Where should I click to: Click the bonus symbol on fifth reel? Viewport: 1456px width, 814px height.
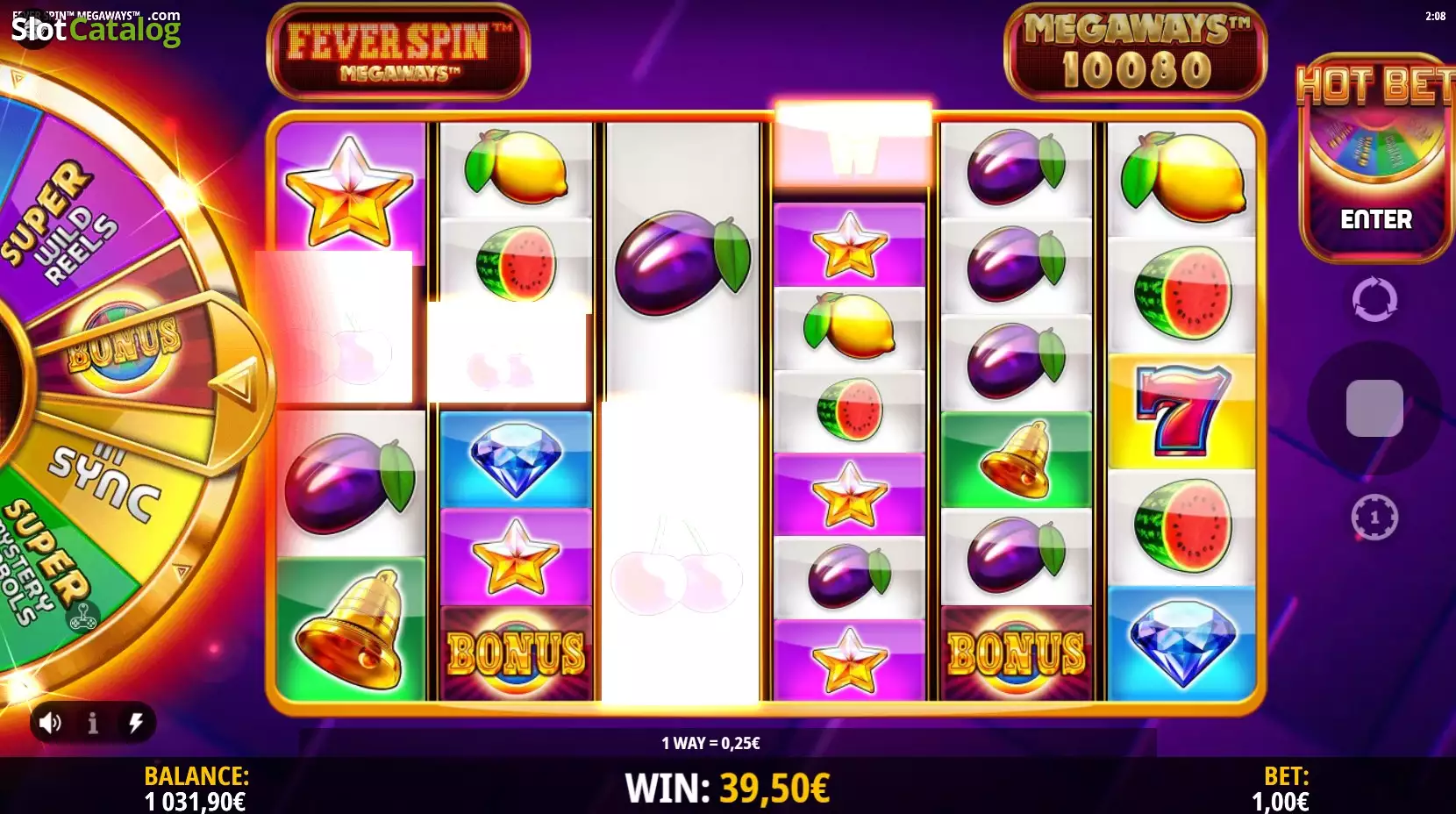coord(1016,653)
